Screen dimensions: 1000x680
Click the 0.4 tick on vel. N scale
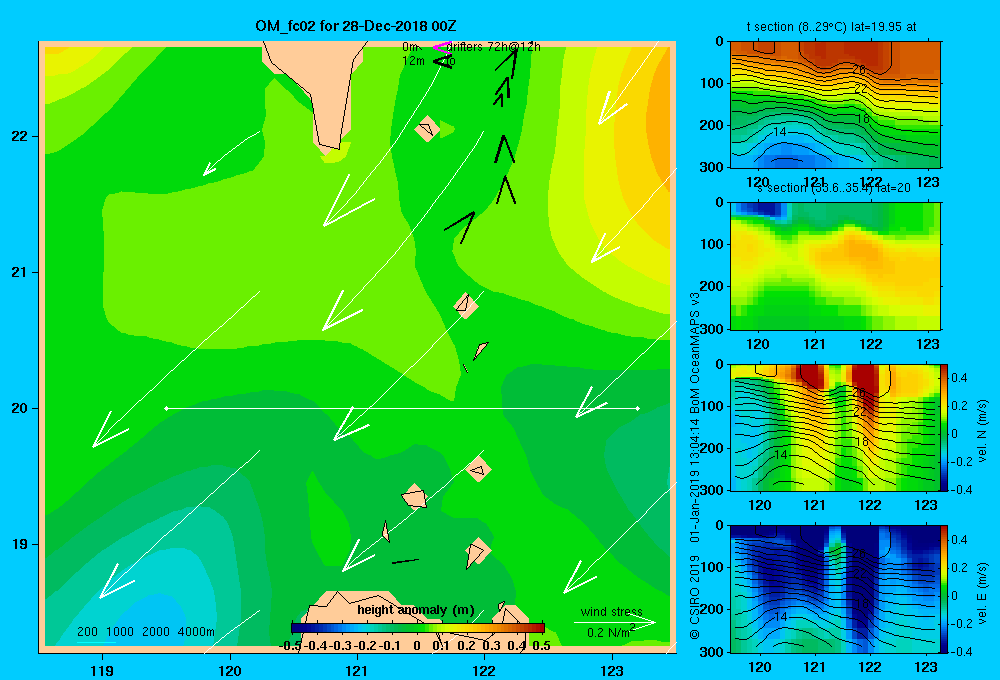(x=959, y=378)
